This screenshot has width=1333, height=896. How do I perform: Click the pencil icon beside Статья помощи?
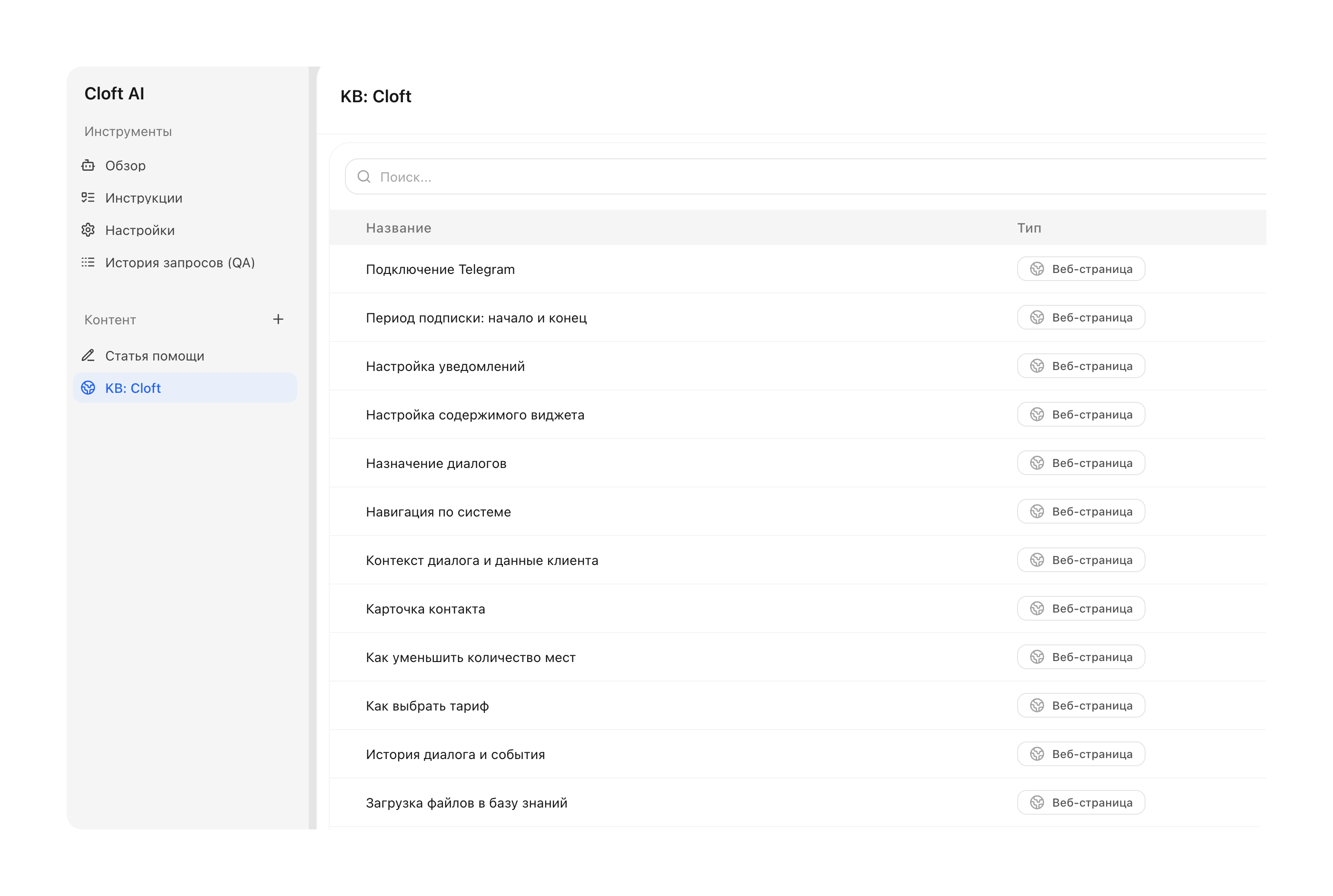(88, 355)
